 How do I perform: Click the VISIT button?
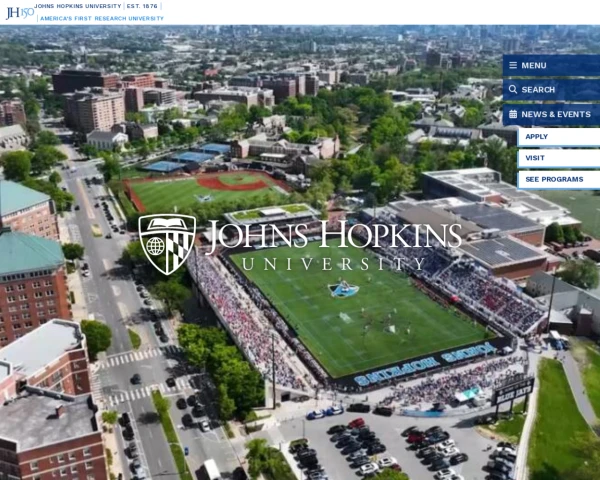point(559,158)
